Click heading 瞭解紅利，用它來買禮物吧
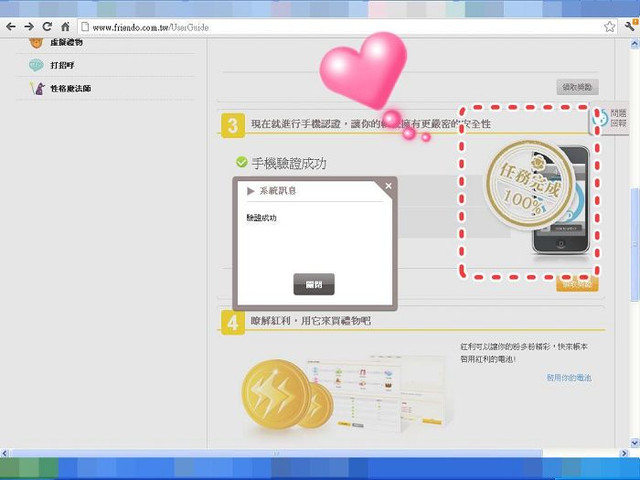This screenshot has width=640, height=480. [x=311, y=321]
